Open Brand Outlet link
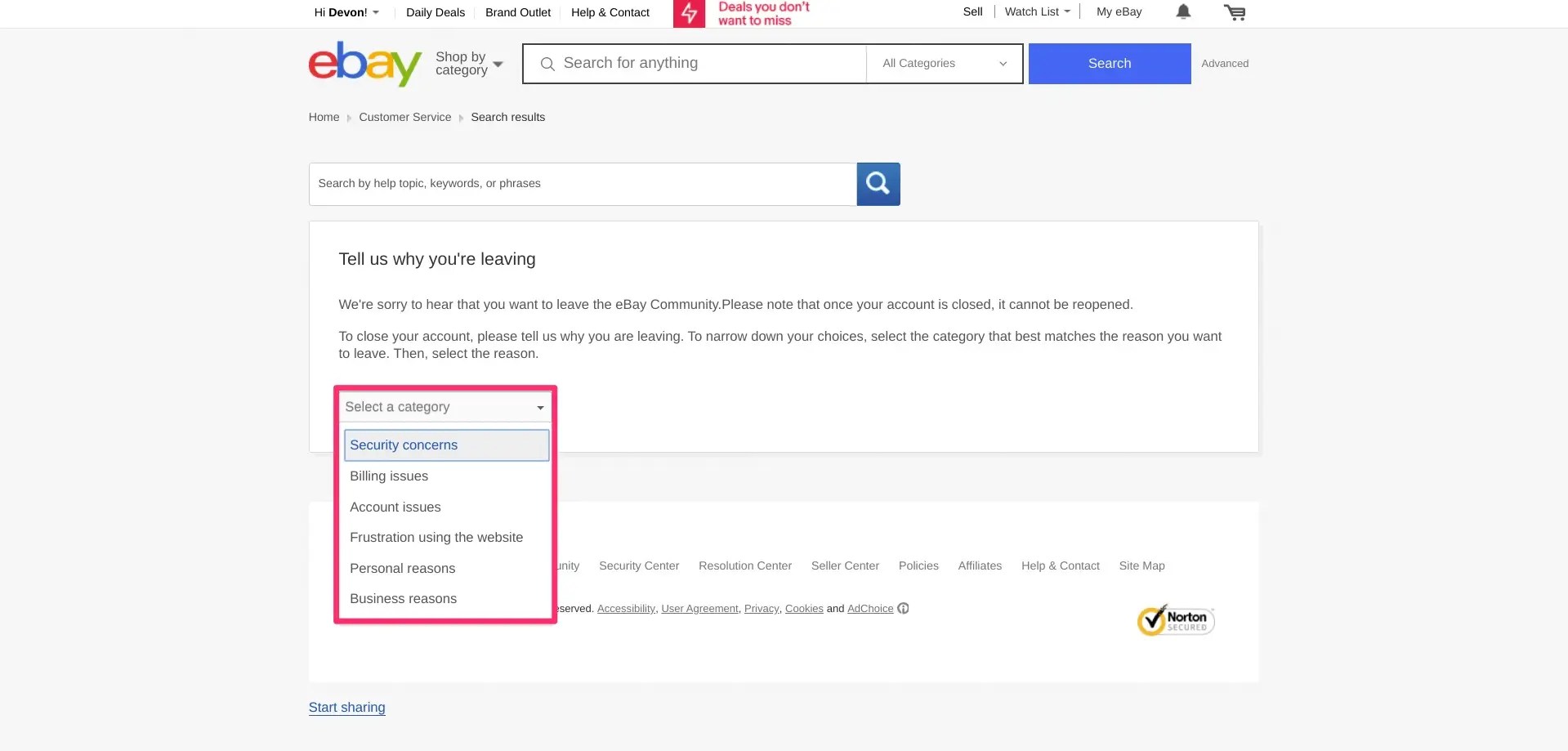 (518, 12)
